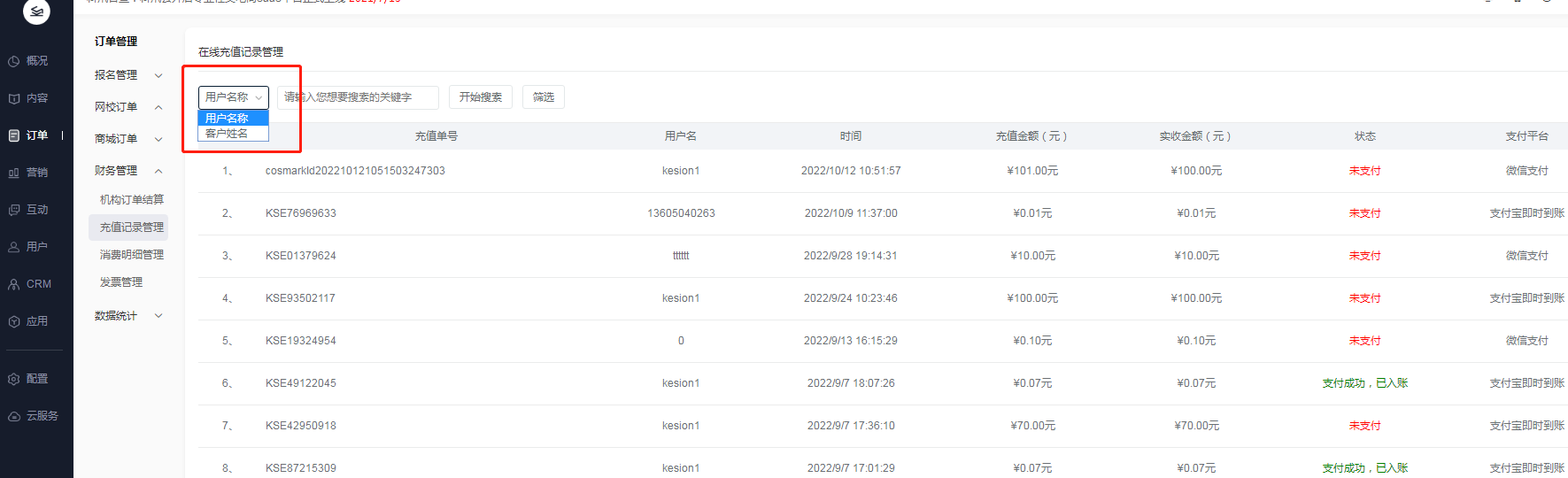Open 消费明细管理 in the finance submenu
The height and width of the screenshot is (478, 1568).
[x=132, y=255]
